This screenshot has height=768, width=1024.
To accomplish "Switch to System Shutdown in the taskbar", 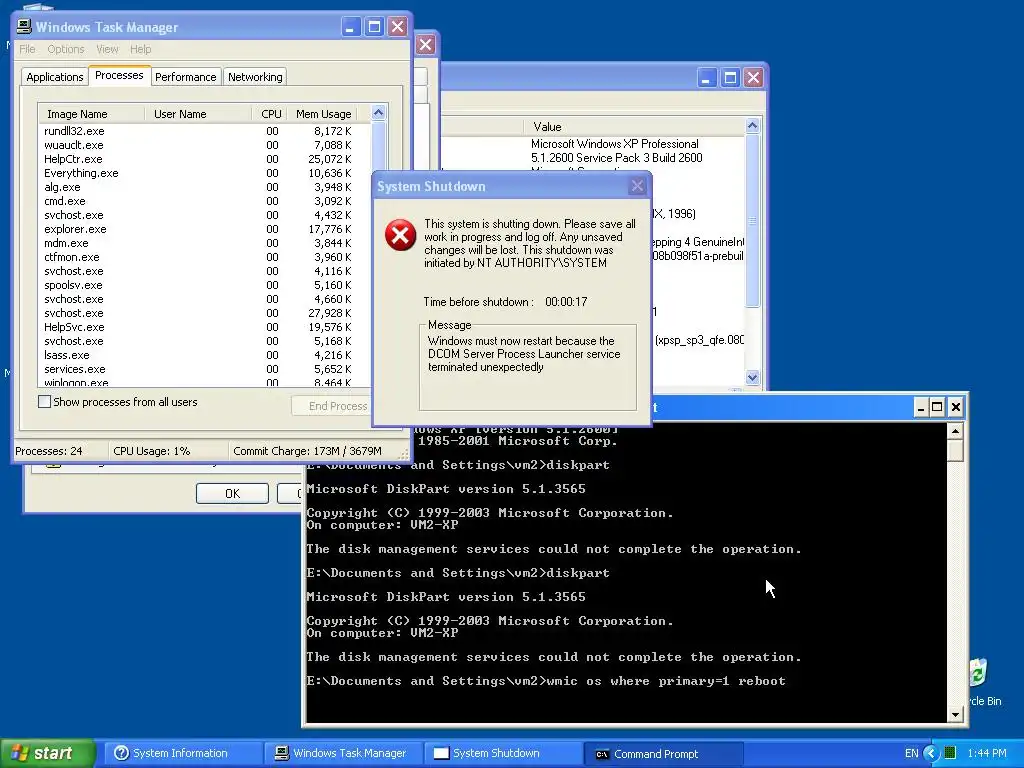I will (x=502, y=753).
